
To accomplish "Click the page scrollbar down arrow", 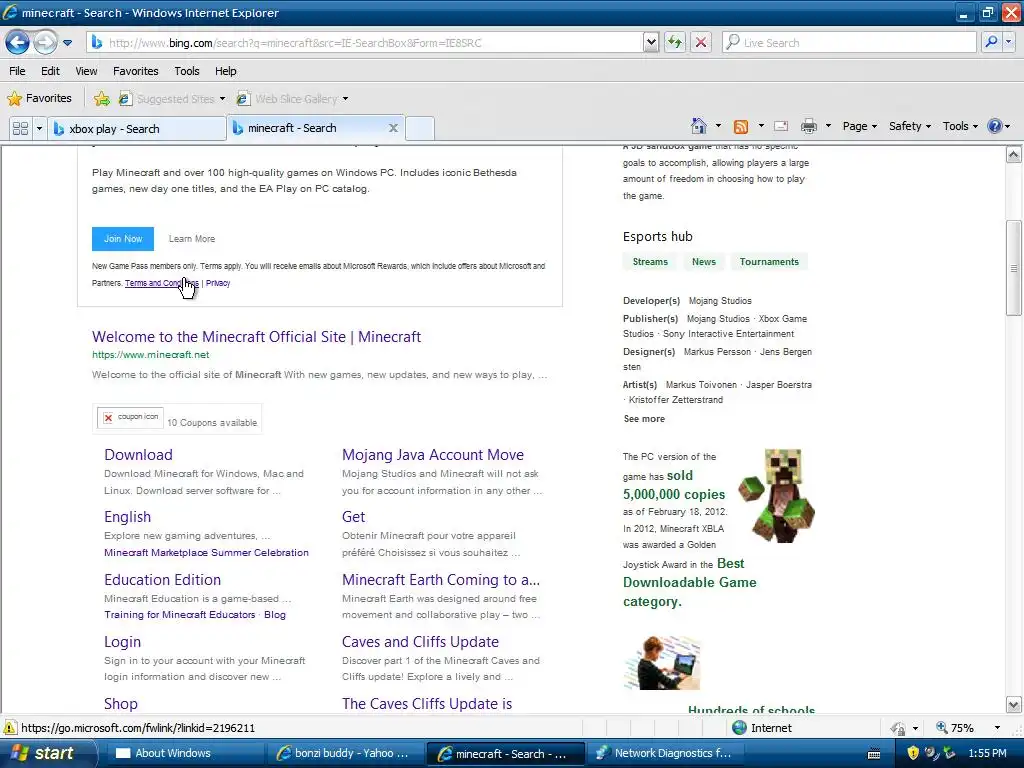I will coord(1014,705).
